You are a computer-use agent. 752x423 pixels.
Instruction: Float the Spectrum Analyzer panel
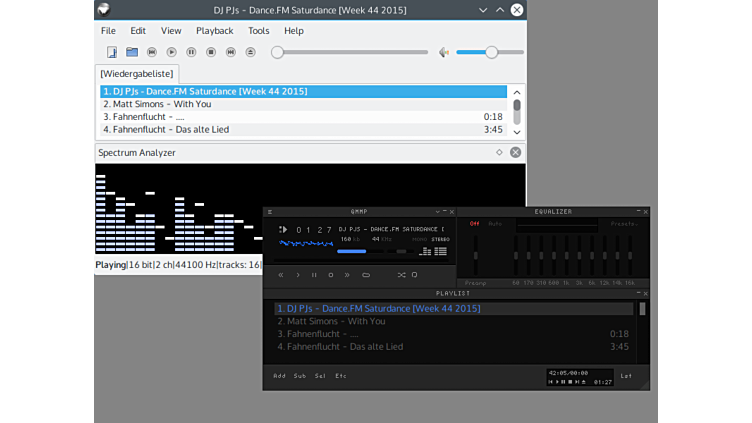point(499,153)
